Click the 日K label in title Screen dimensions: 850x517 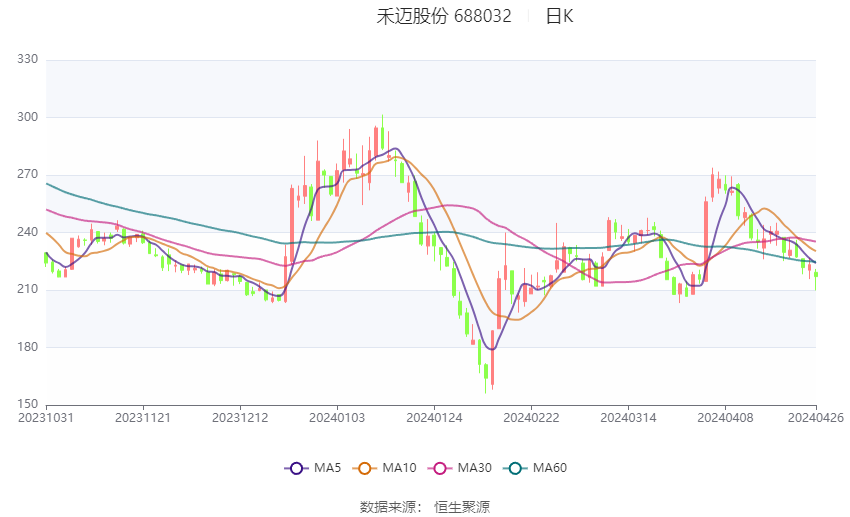(559, 16)
